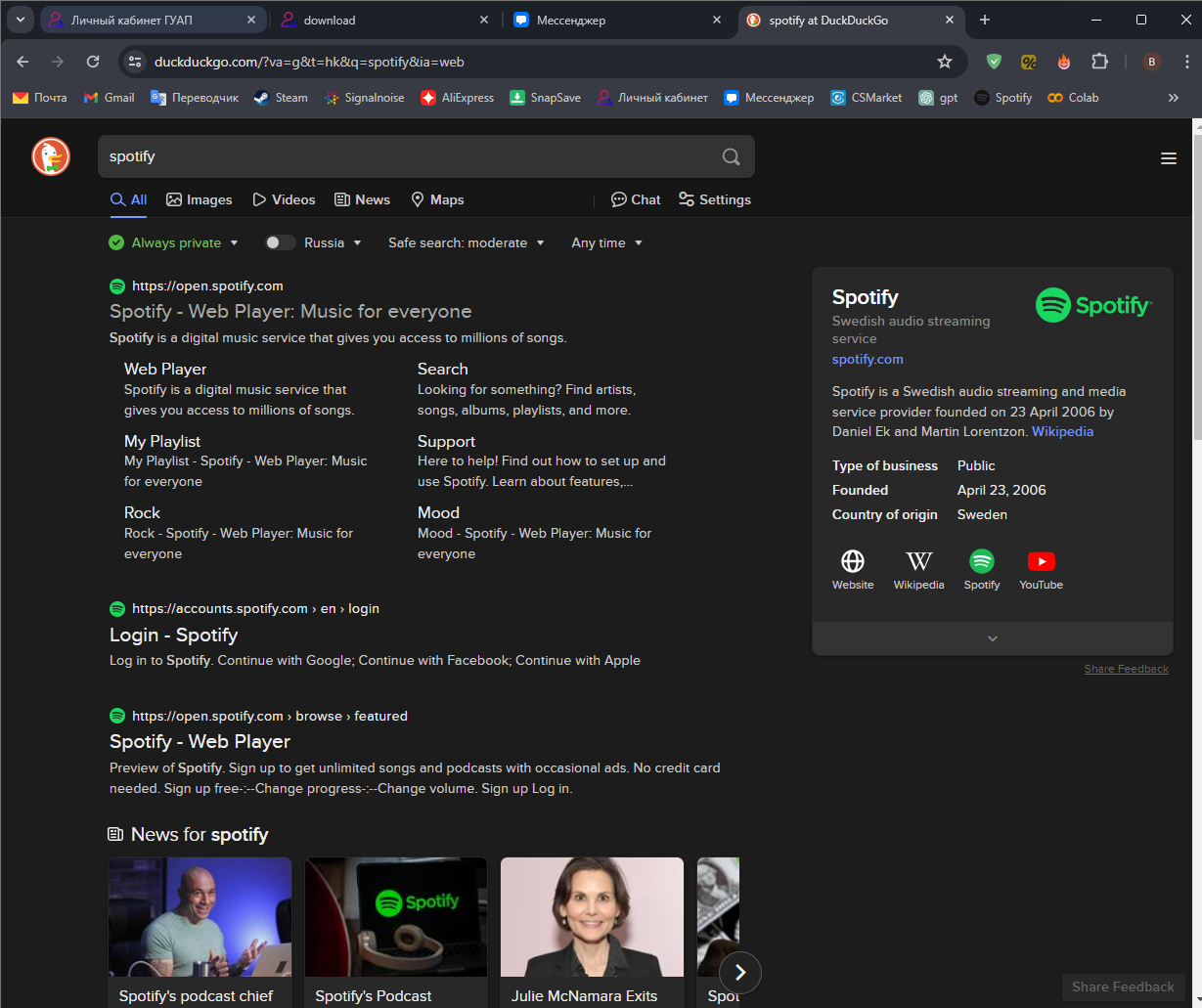Show next news items arrow
Screen dimensions: 1202x1008
(740, 972)
